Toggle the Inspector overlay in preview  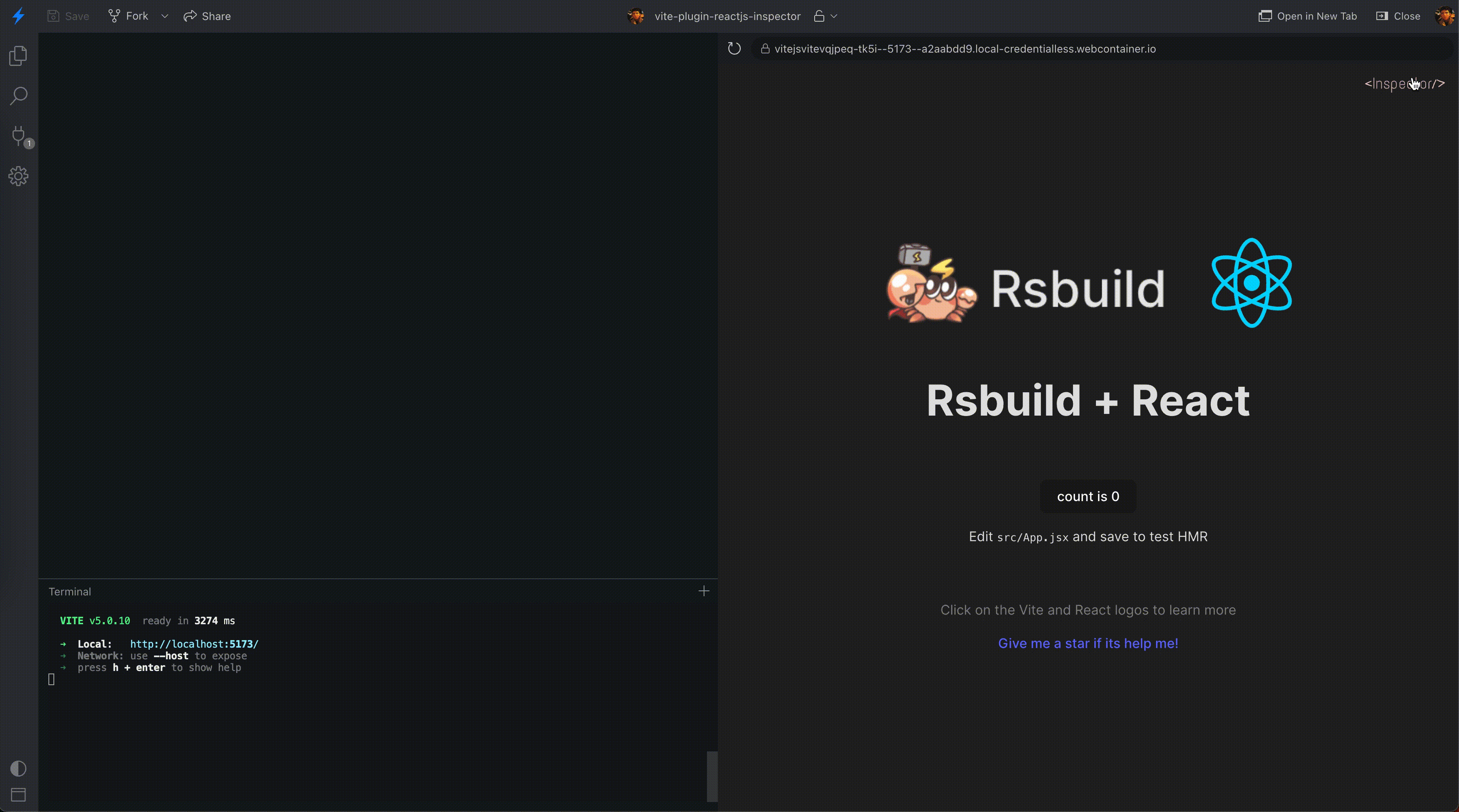1404,84
